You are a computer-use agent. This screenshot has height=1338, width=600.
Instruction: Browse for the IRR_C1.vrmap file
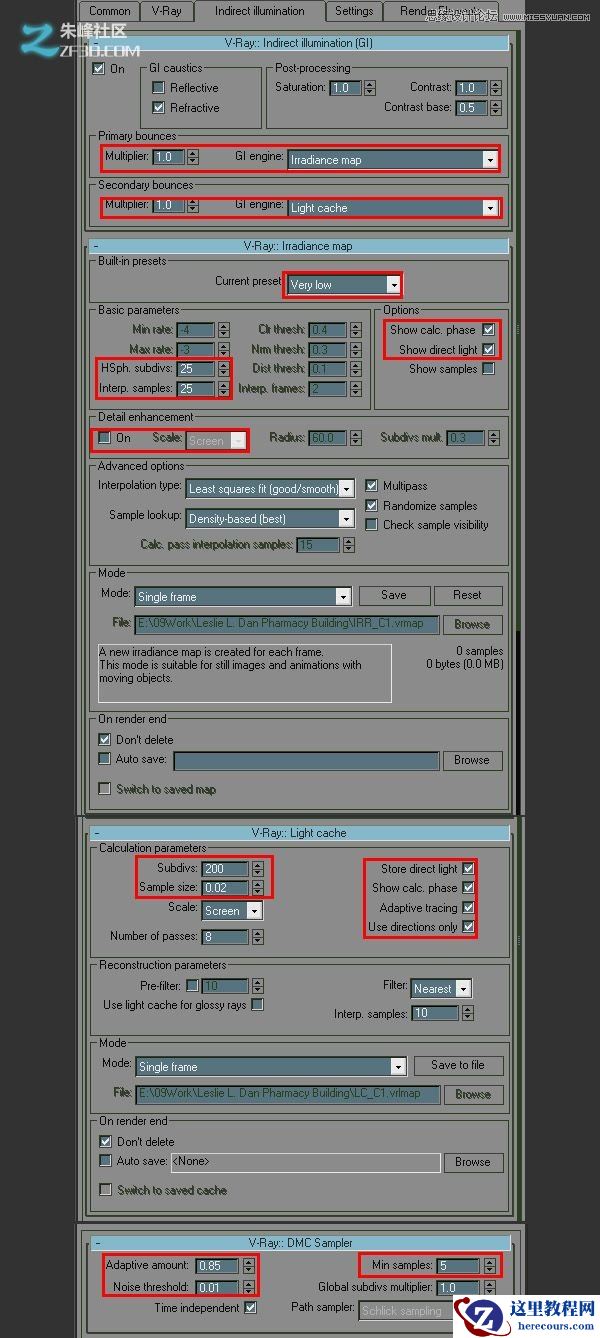click(x=472, y=624)
